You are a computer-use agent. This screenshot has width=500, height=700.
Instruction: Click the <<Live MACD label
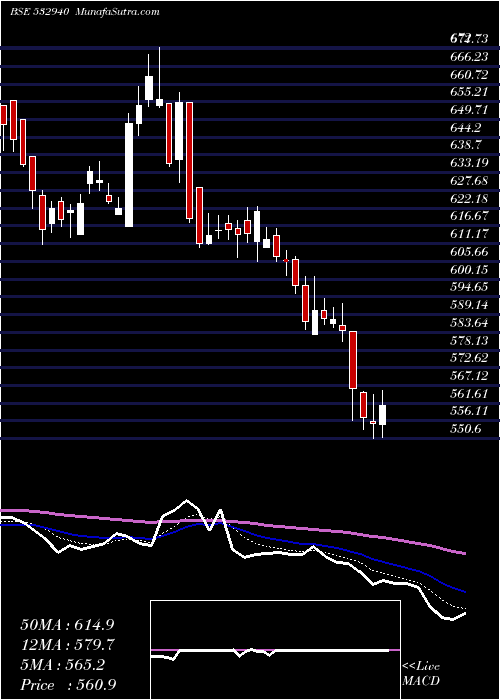click(x=421, y=674)
